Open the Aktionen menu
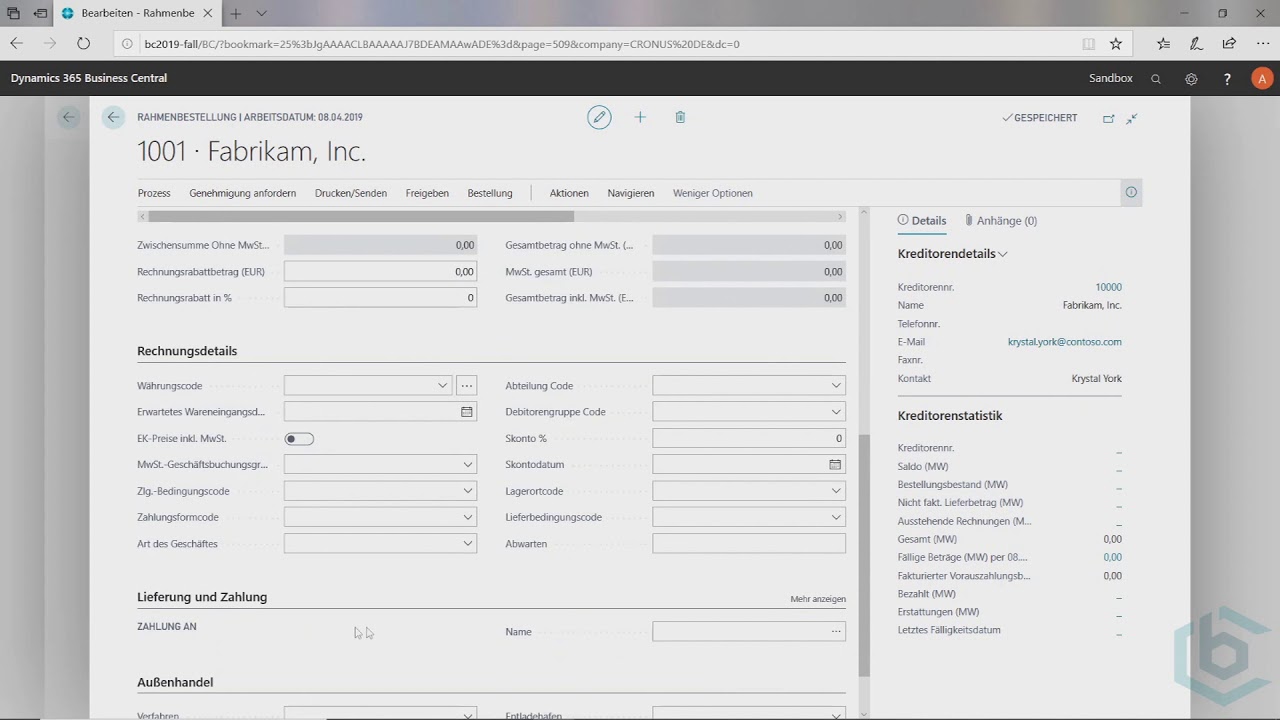 pyautogui.click(x=569, y=193)
